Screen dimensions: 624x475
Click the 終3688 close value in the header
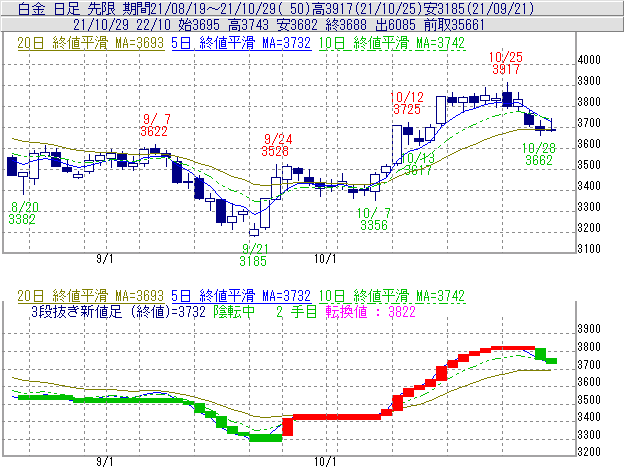click(x=346, y=25)
